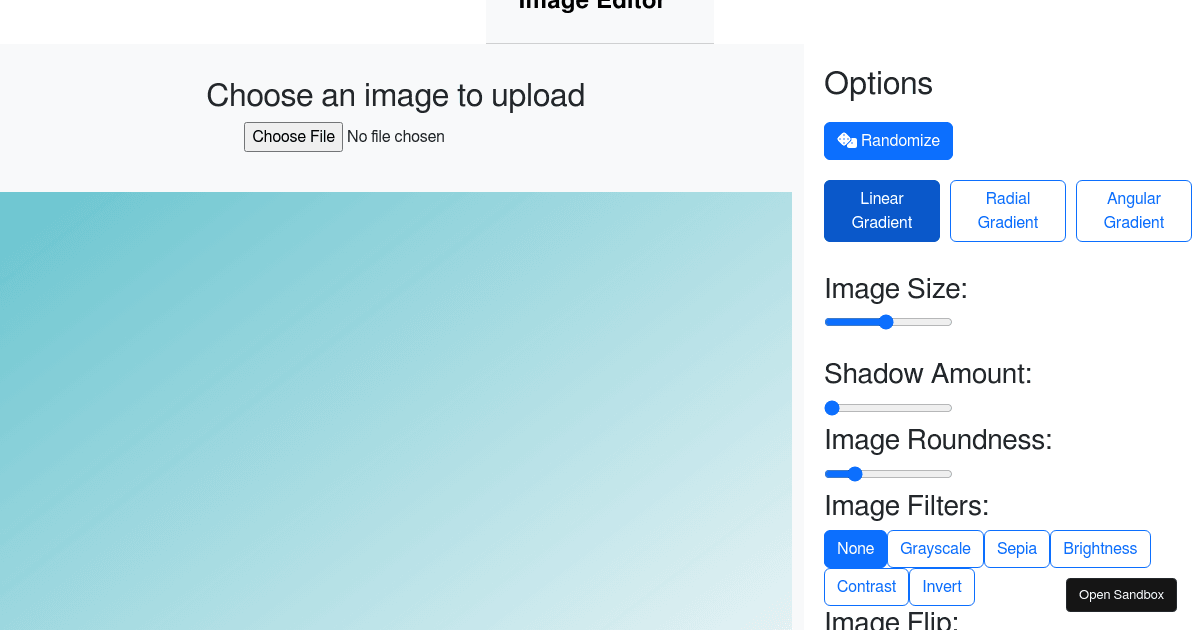Click the Randomize button

pyautogui.click(x=888, y=140)
